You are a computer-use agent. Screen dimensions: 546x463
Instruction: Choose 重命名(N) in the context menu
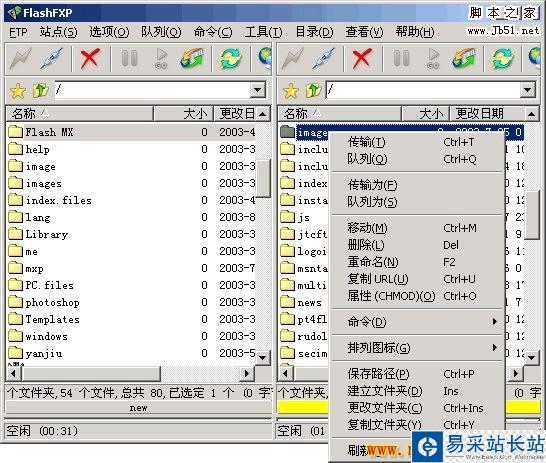[416, 262]
